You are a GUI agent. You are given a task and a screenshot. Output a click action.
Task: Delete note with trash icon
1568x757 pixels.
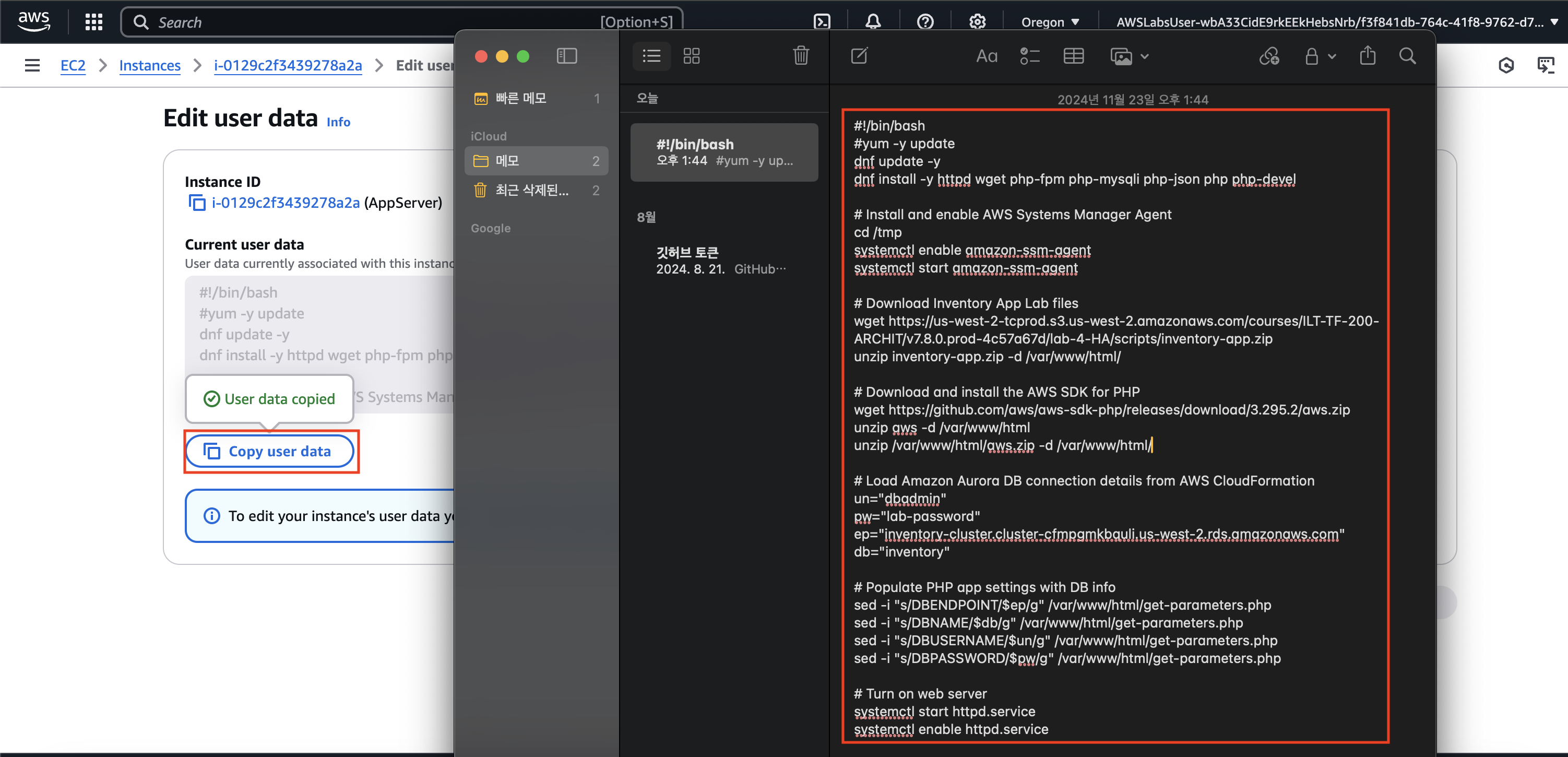click(800, 56)
